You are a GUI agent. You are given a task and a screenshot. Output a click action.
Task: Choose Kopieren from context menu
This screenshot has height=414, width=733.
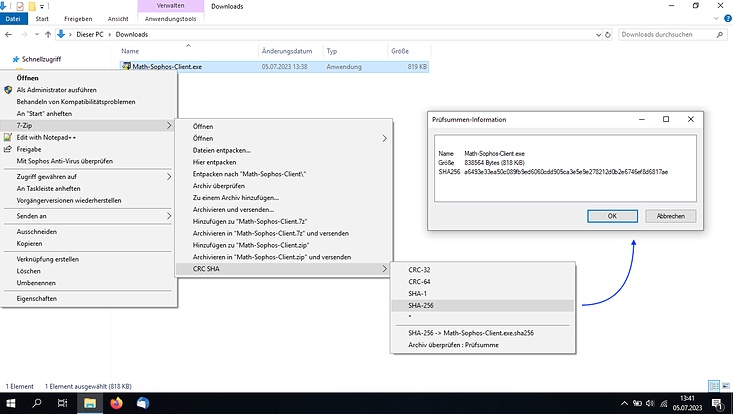tap(89, 243)
